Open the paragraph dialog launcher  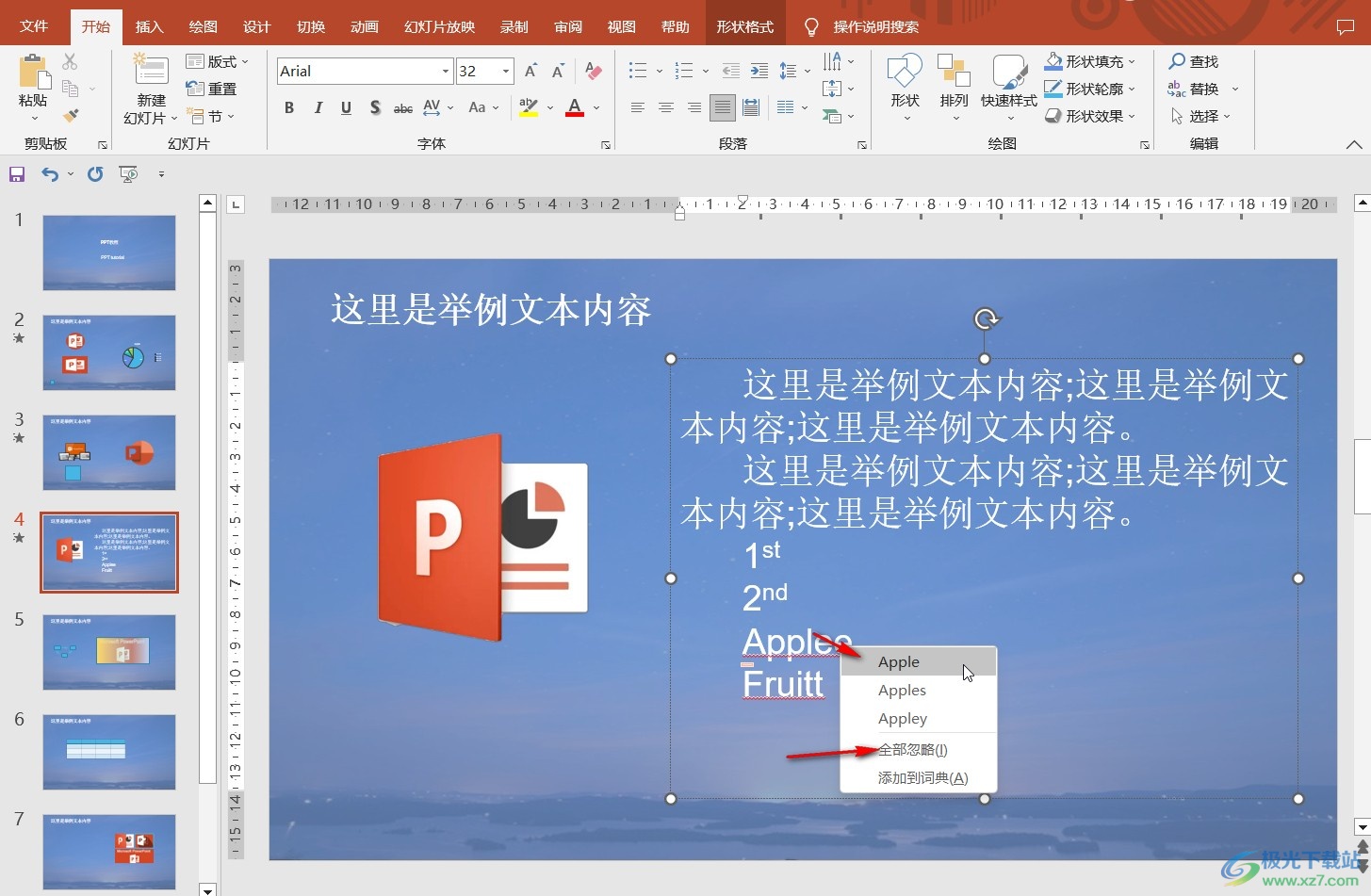tap(861, 145)
